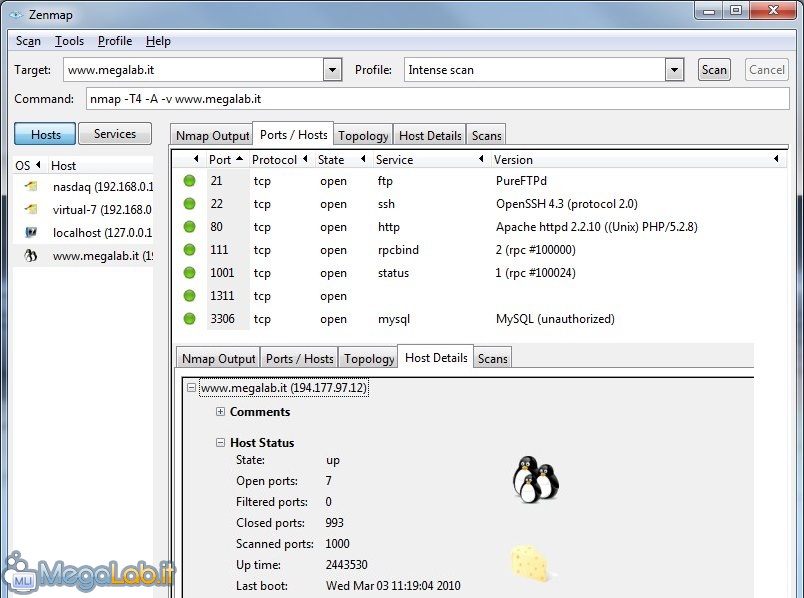Select localhost host in list
Viewport: 804px width, 598px height.
[x=83, y=233]
